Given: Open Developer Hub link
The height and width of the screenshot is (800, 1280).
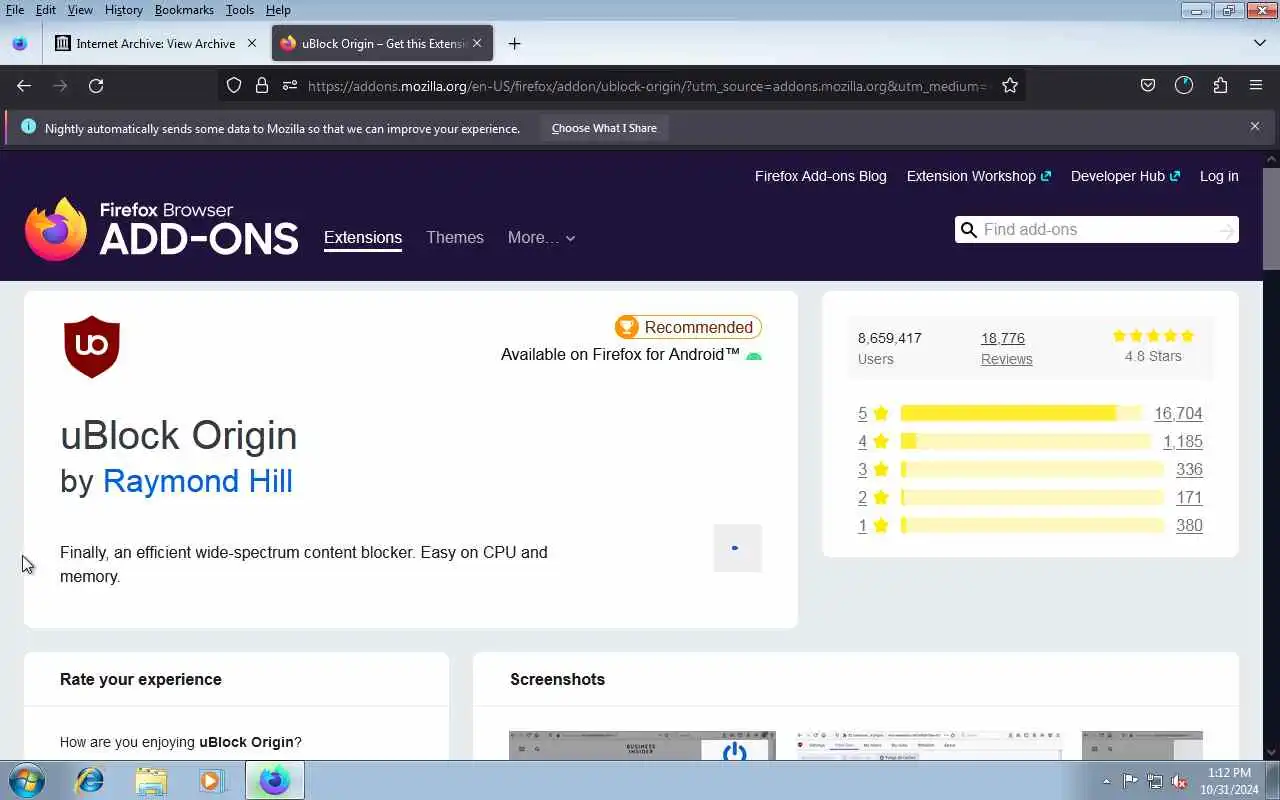Looking at the screenshot, I should [x=1125, y=176].
